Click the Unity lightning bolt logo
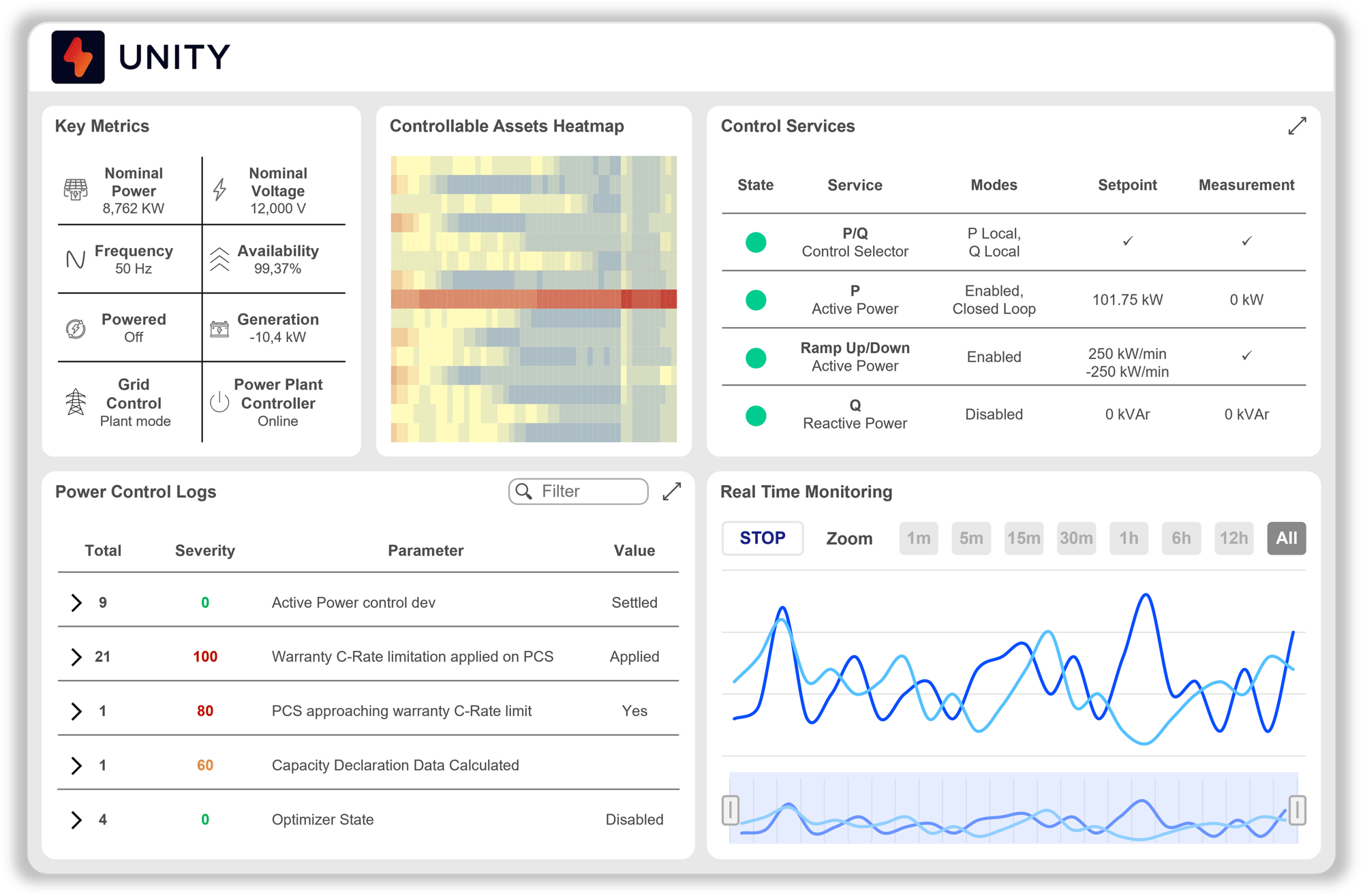Screen dimensions: 1363x896 point(78,57)
